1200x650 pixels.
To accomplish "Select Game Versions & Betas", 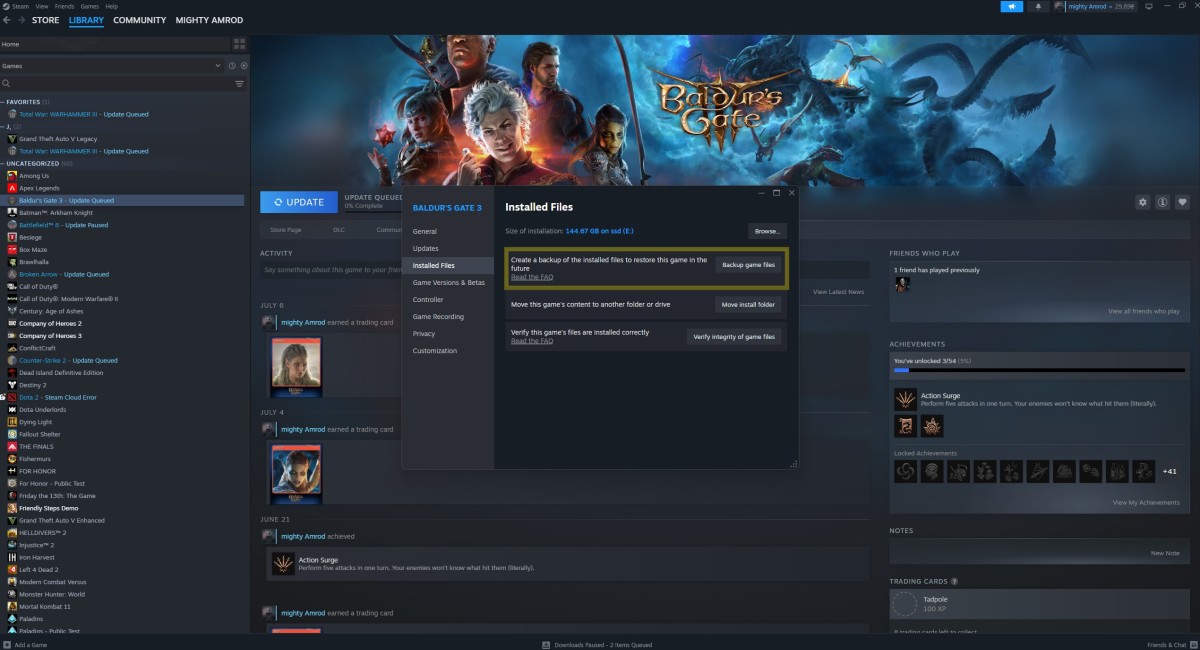I will click(x=449, y=282).
